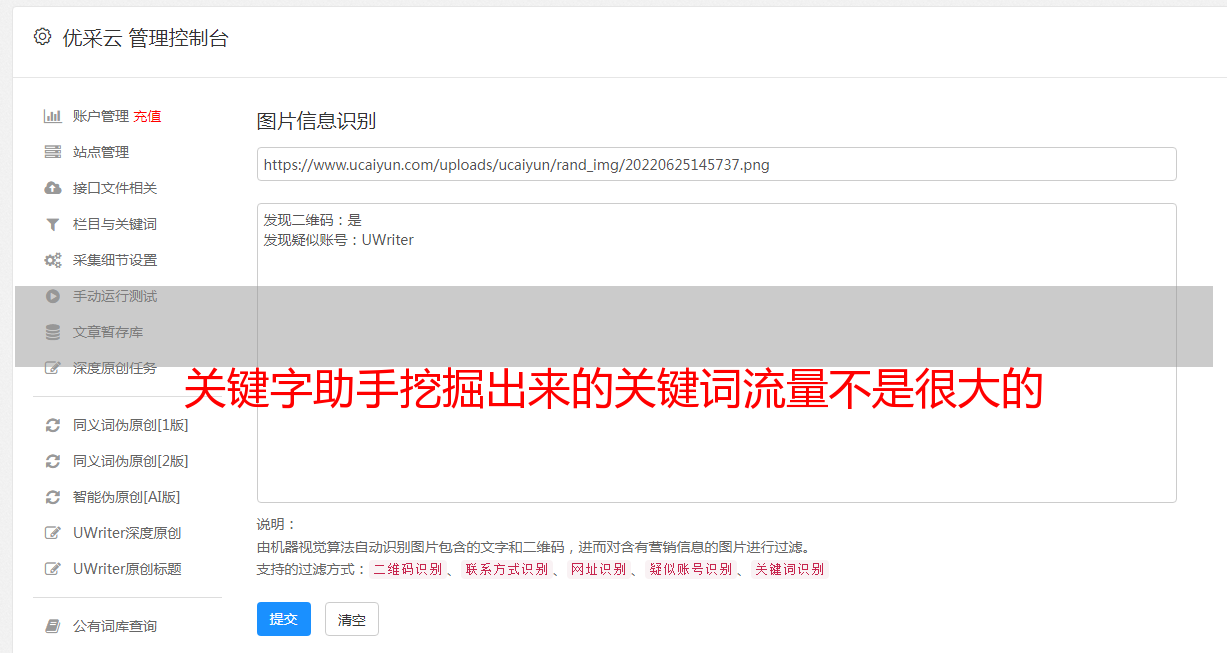This screenshot has width=1227, height=653.
Task: Select UWriter原创标题 in sidebar
Action: 127,569
